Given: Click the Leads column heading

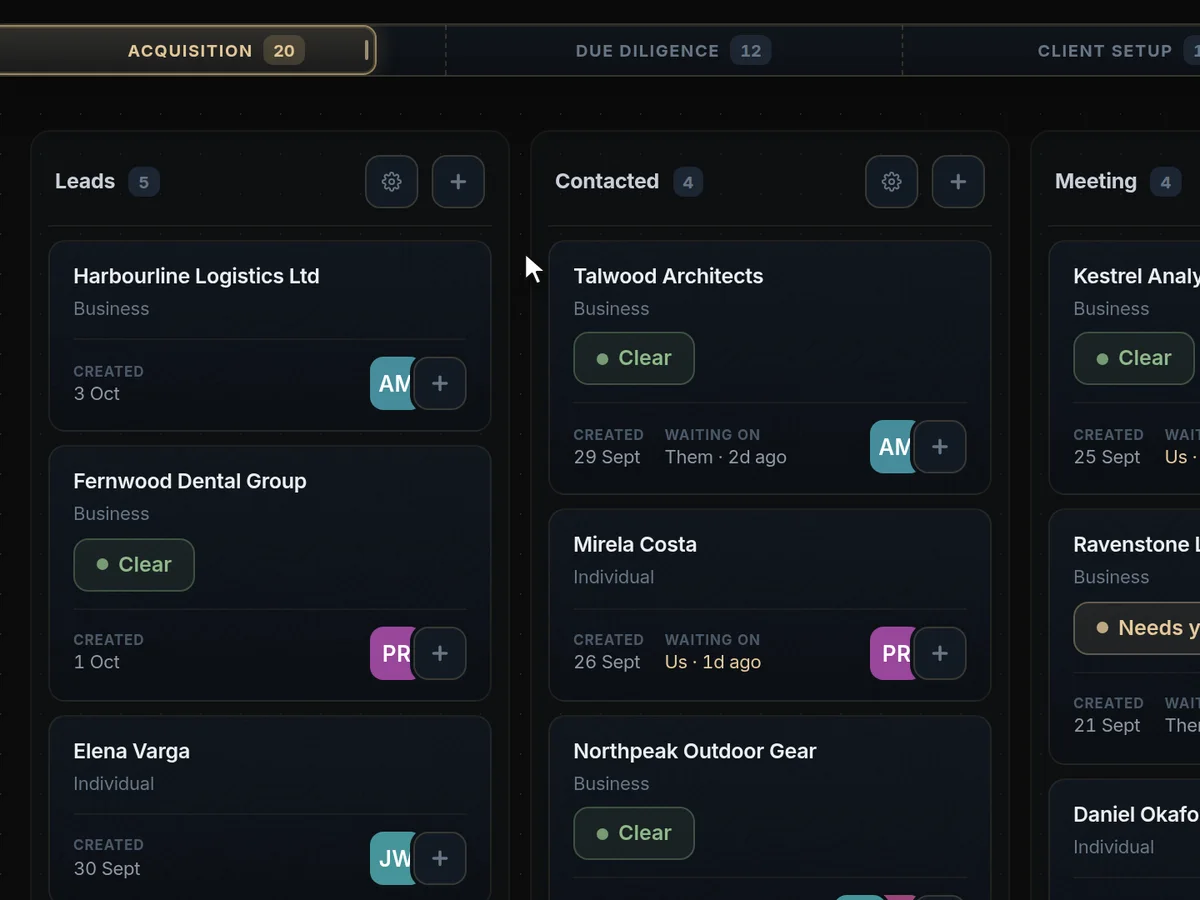Looking at the screenshot, I should click(x=85, y=181).
